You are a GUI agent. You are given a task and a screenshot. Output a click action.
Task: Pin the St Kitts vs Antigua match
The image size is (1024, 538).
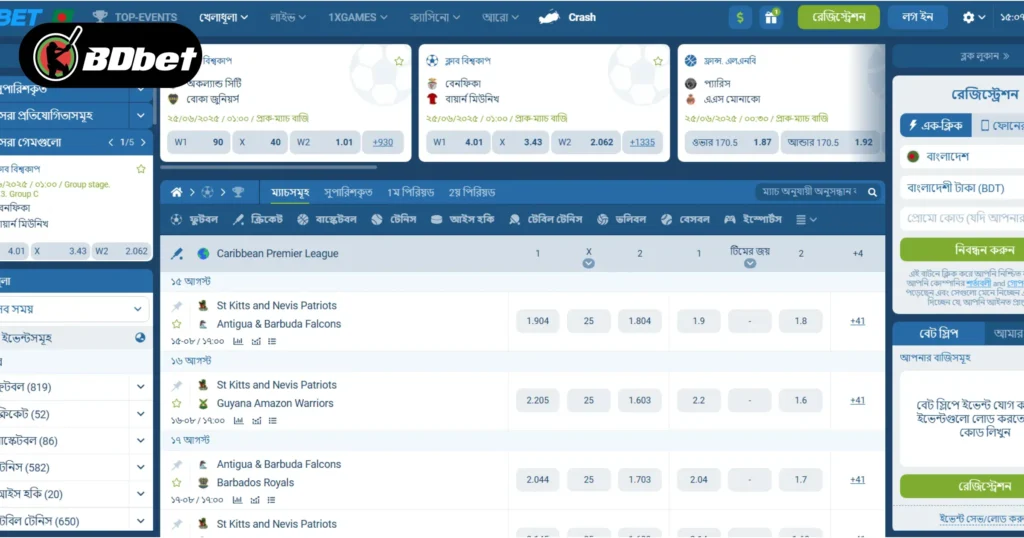[176, 306]
